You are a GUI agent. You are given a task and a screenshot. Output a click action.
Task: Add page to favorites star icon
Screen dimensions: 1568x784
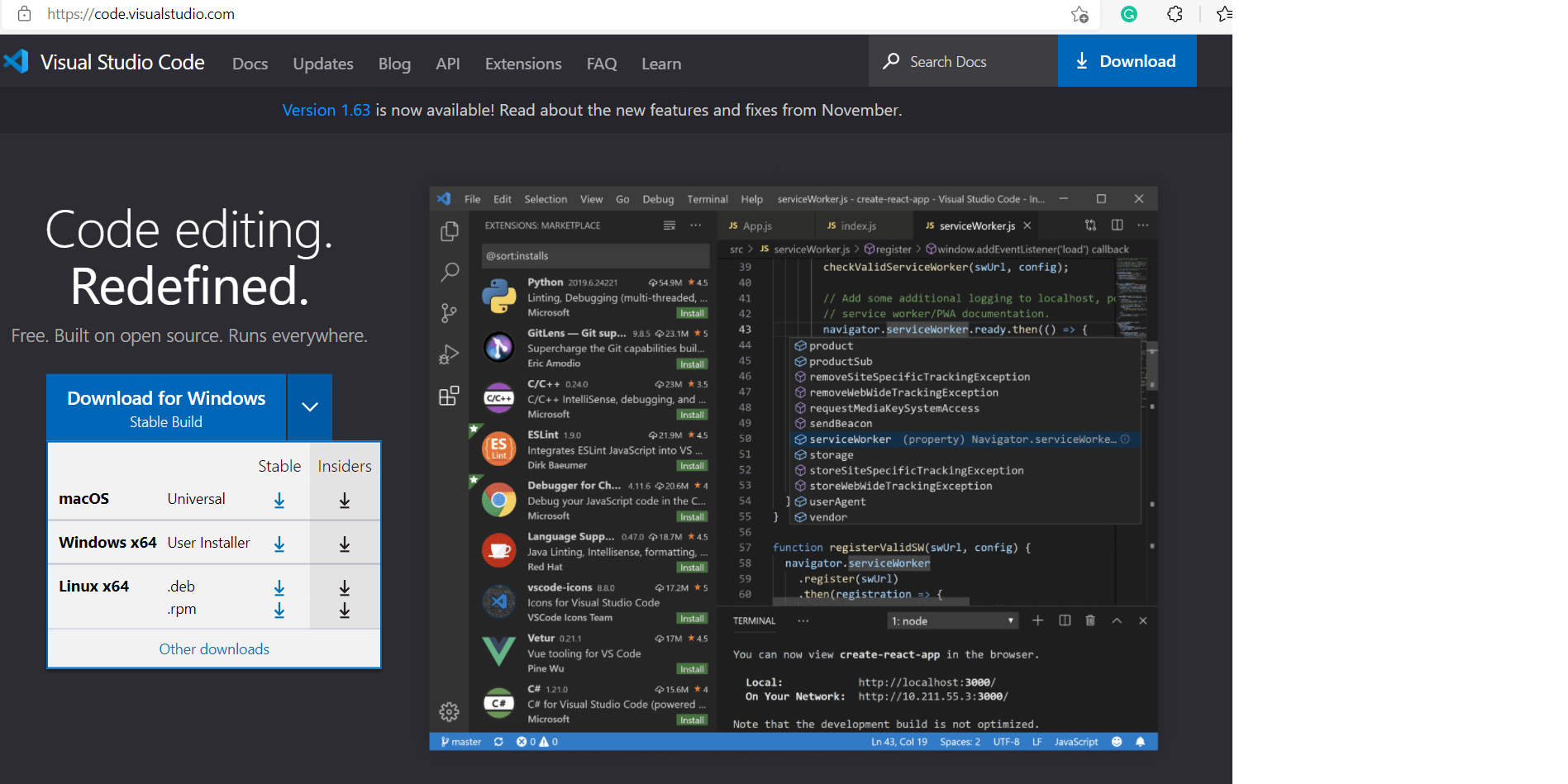(1079, 14)
